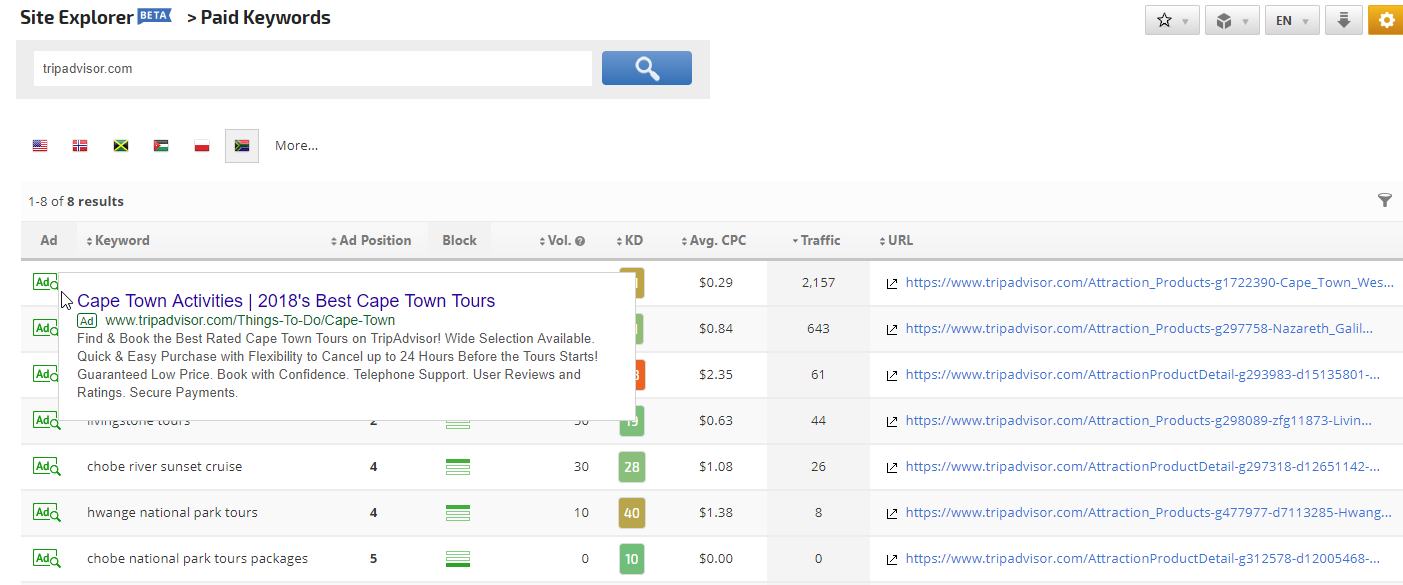Screen dimensions: 1403x585
Task: Focus the tripadvisor.com search field
Action: point(312,69)
